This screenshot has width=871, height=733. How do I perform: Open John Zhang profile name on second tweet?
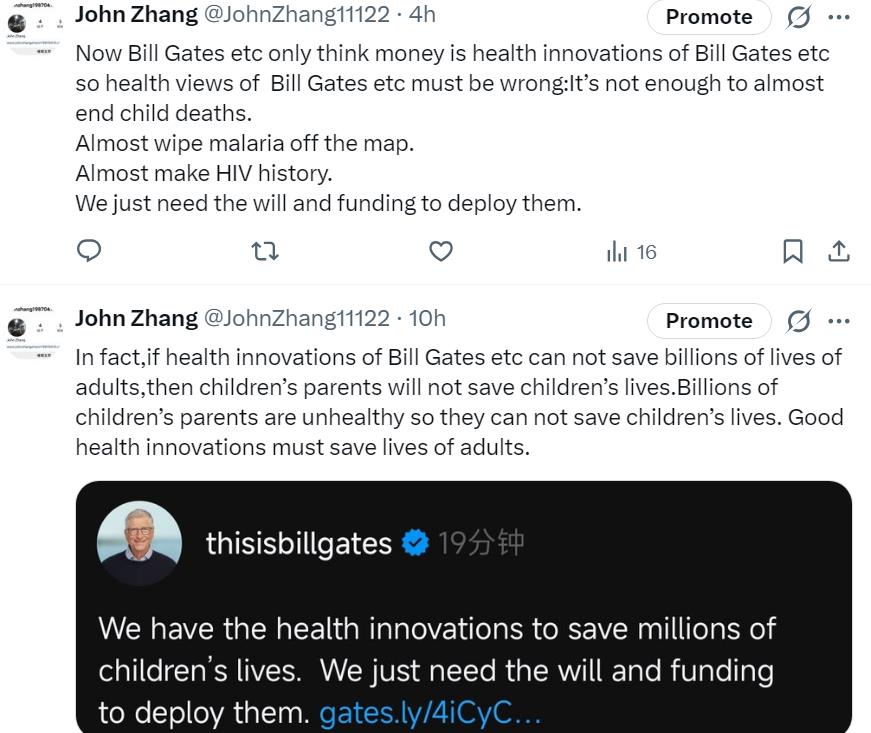[x=136, y=318]
